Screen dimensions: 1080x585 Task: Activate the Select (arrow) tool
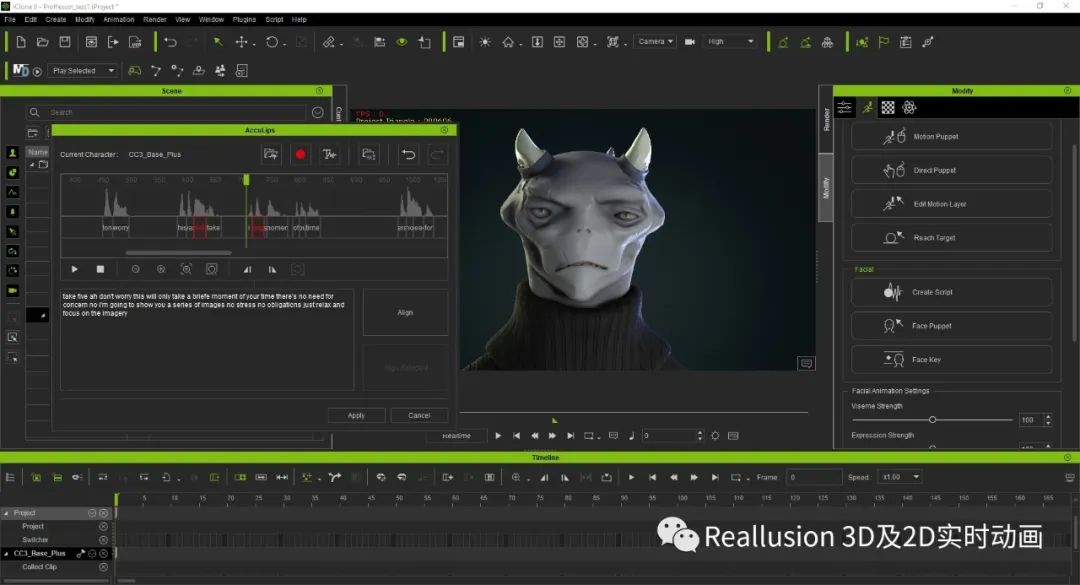point(218,42)
